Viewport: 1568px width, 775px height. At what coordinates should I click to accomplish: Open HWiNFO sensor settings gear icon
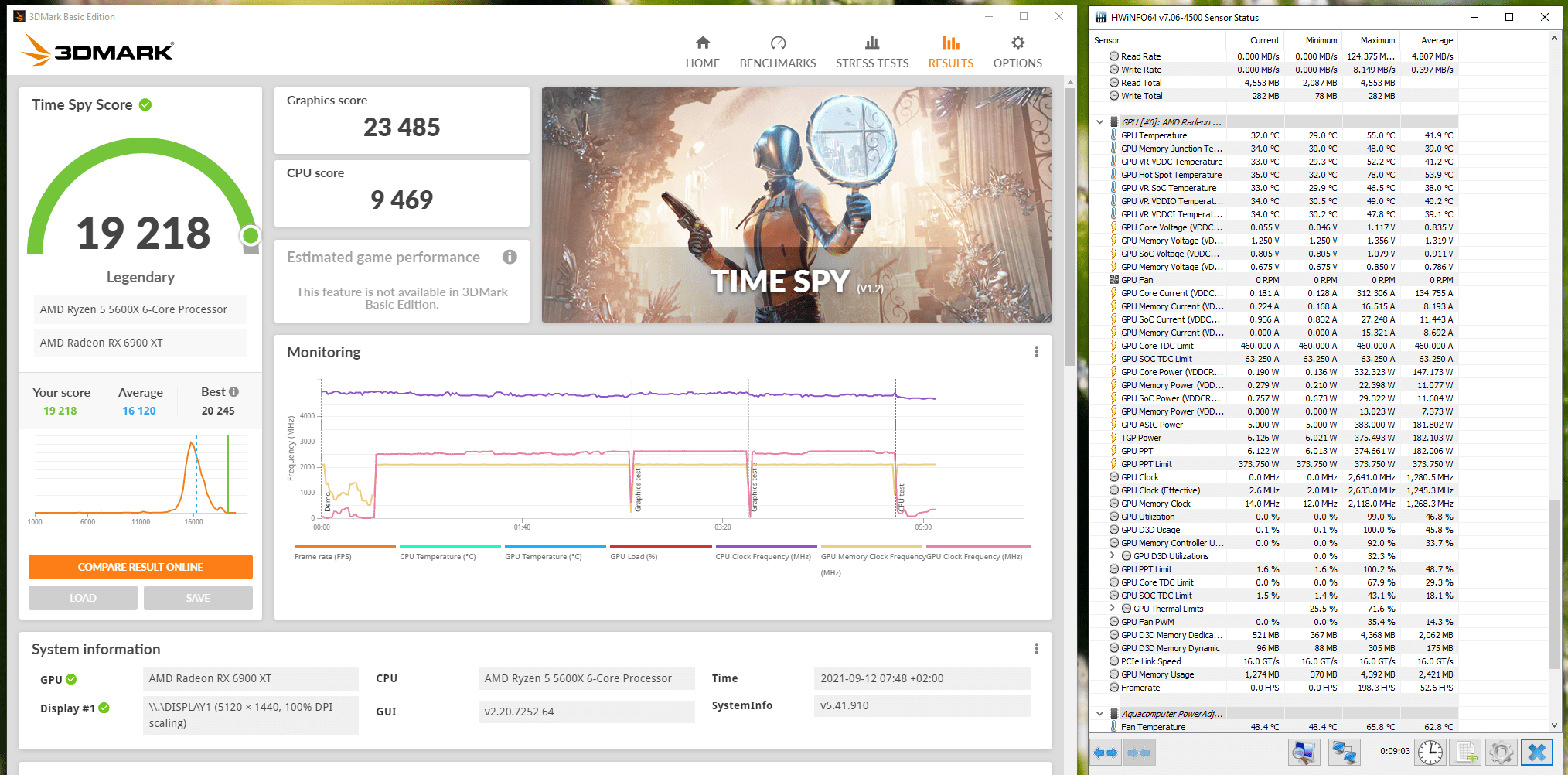tap(1501, 752)
